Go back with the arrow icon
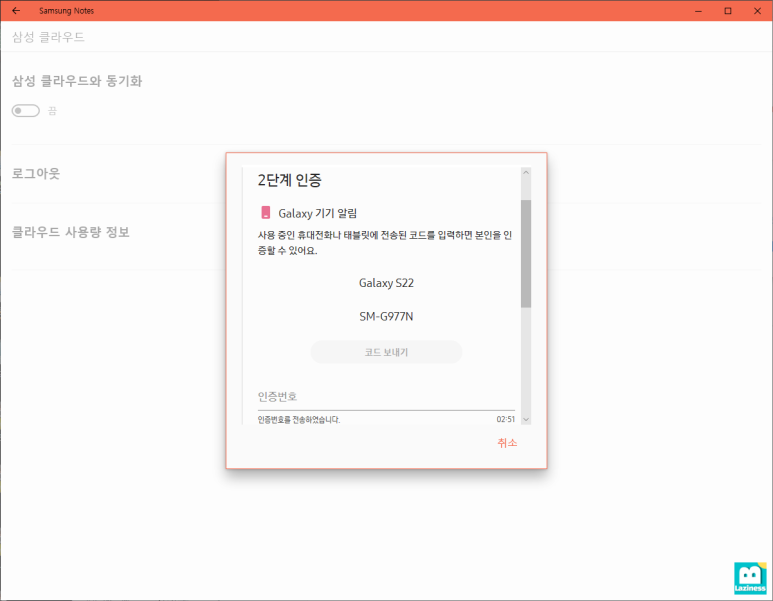The height and width of the screenshot is (601, 773). coord(16,10)
